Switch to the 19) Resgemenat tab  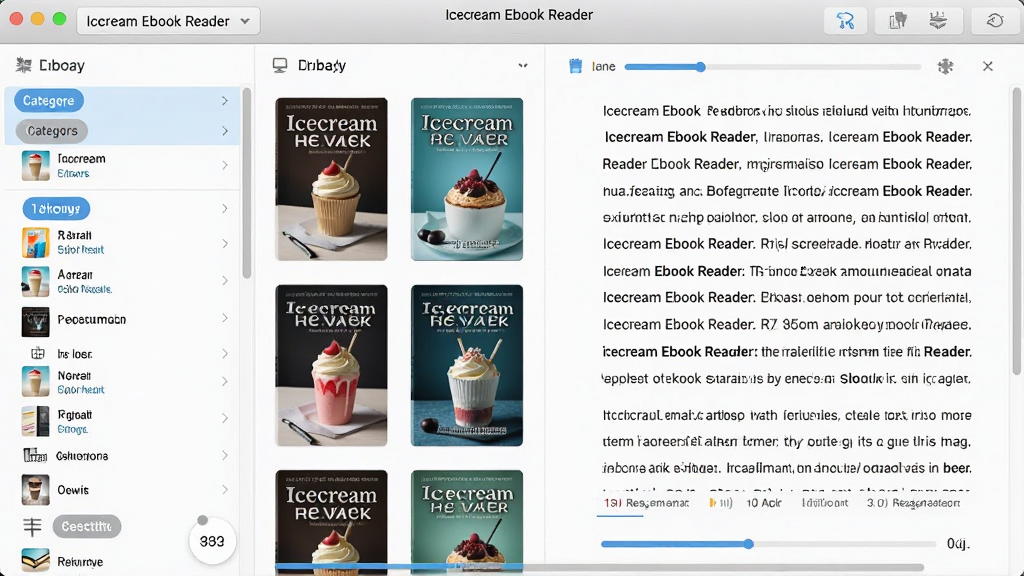click(646, 503)
